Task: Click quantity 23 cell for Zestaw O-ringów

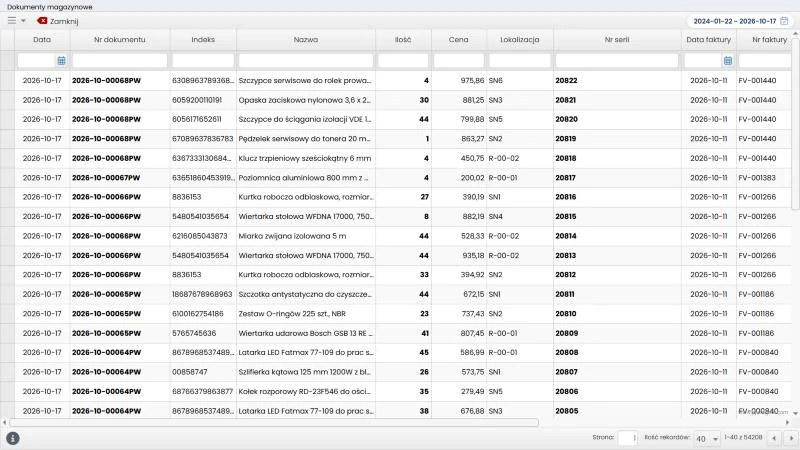Action: point(403,314)
